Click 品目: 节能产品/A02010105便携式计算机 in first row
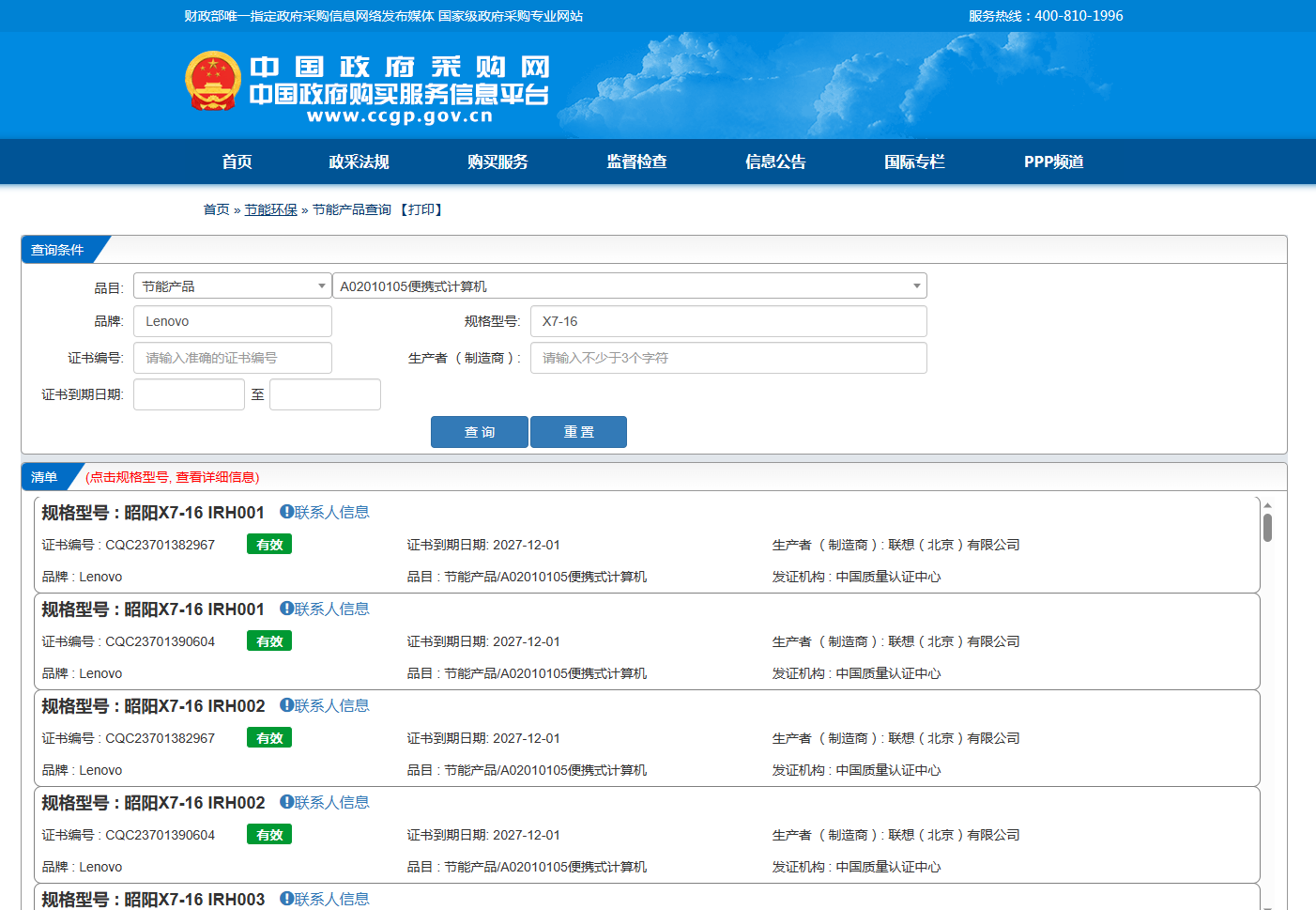The height and width of the screenshot is (910, 1316). coord(527,577)
